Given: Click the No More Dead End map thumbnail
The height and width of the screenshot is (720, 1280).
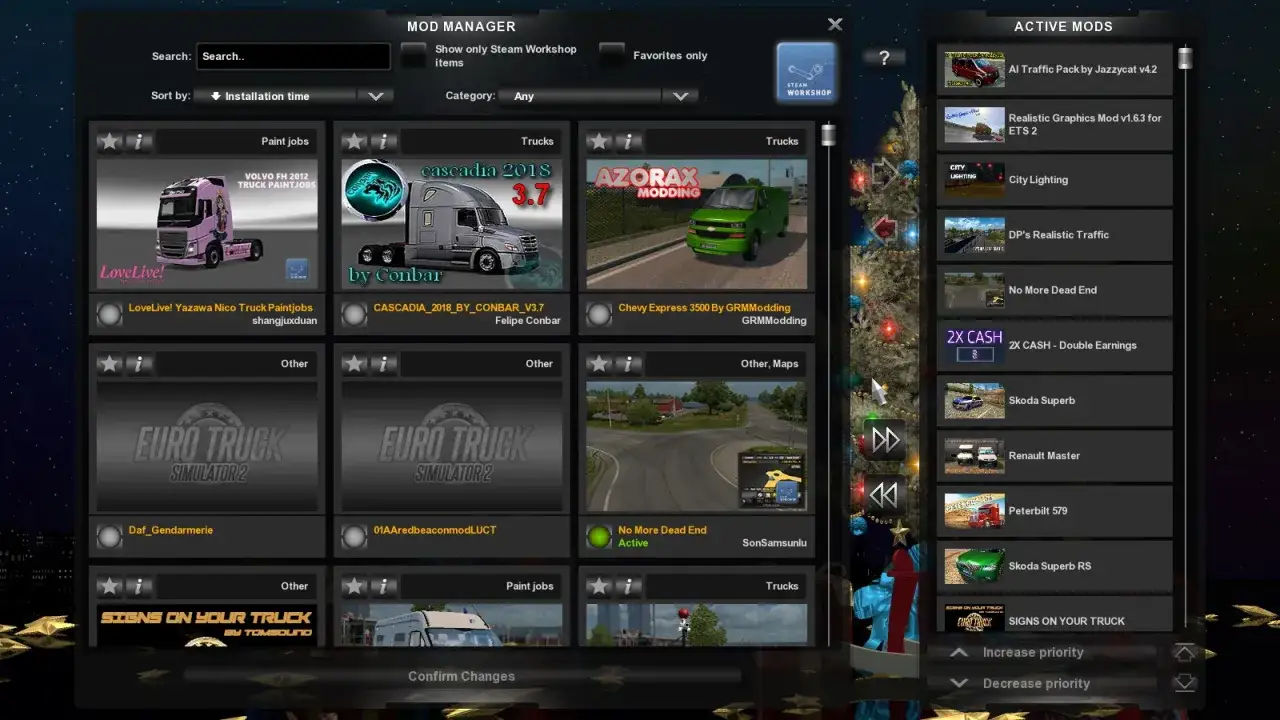Looking at the screenshot, I should [697, 446].
